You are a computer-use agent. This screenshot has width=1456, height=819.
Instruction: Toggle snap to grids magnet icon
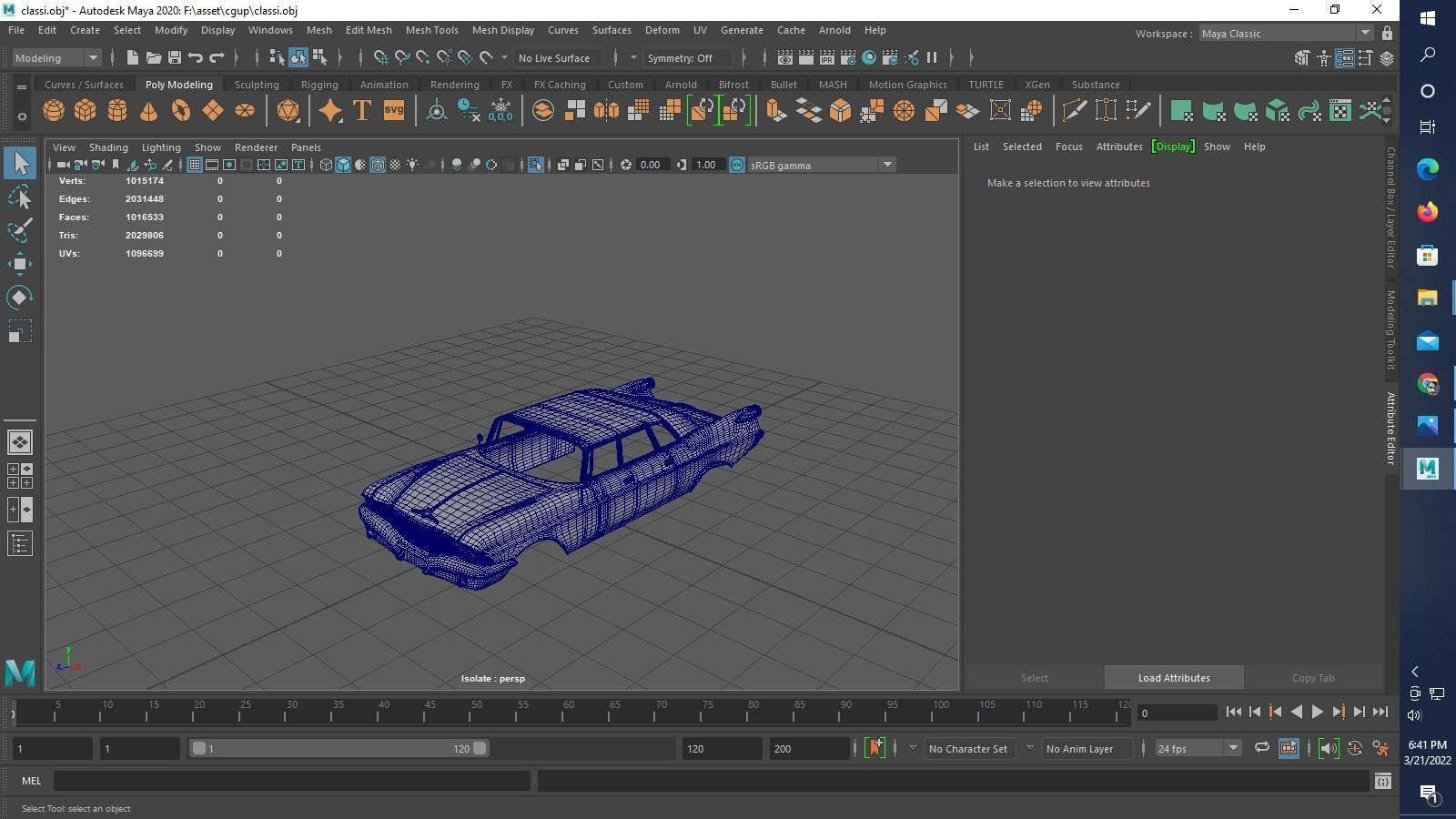[x=381, y=57]
